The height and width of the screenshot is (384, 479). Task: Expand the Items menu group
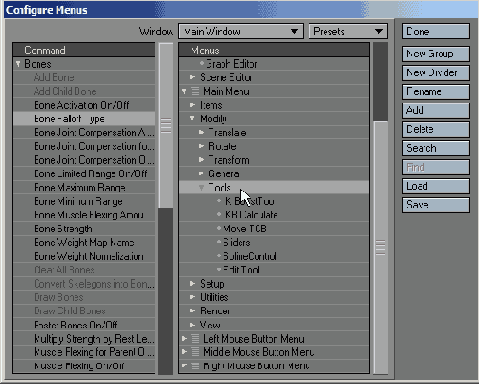pos(192,105)
